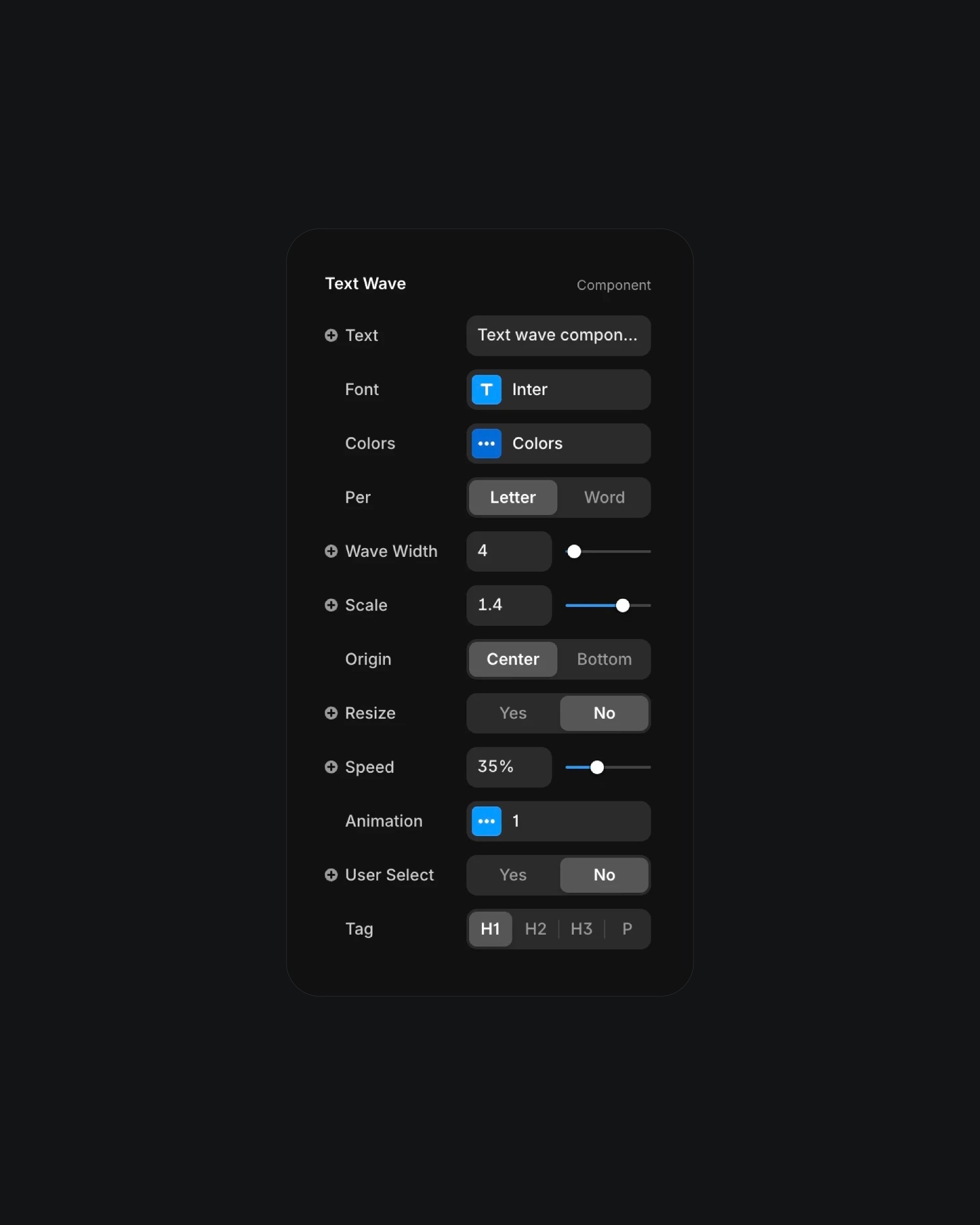The image size is (980, 1225).
Task: Click the User Select expand icon
Action: pyautogui.click(x=330, y=875)
